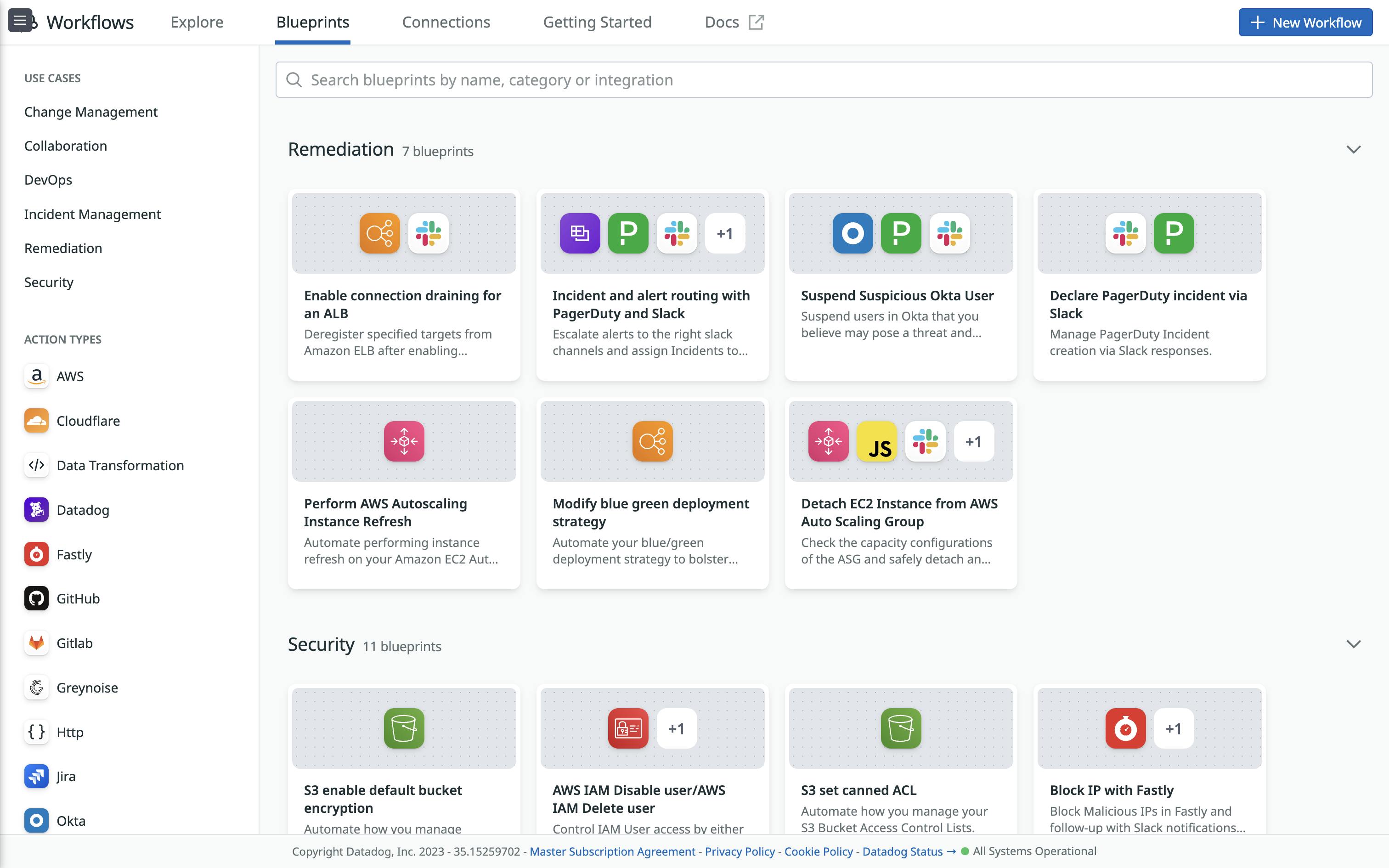Go to the Getting Started tab
The height and width of the screenshot is (868, 1389).
point(597,22)
